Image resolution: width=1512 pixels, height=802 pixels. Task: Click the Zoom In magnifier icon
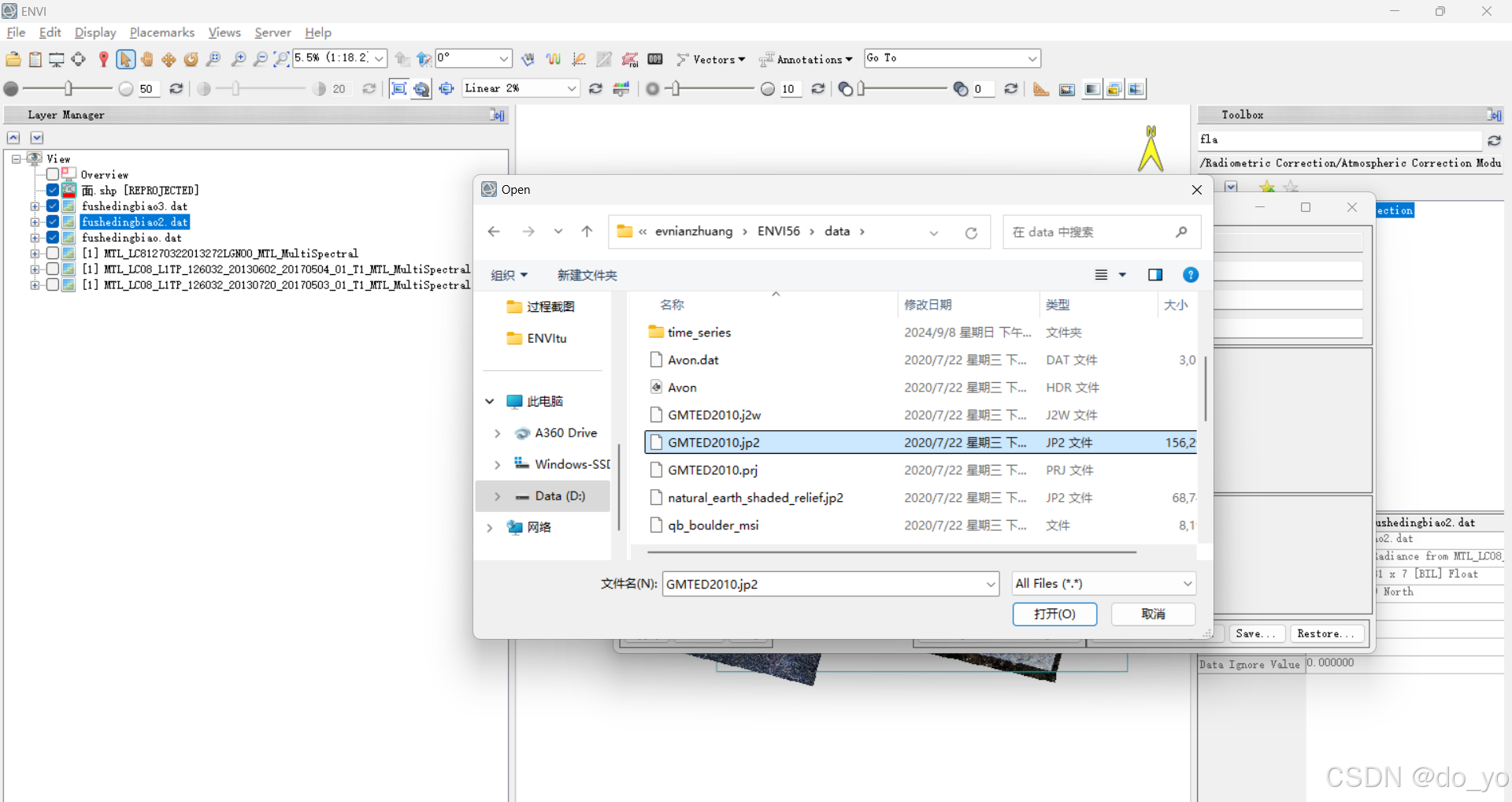(x=239, y=59)
